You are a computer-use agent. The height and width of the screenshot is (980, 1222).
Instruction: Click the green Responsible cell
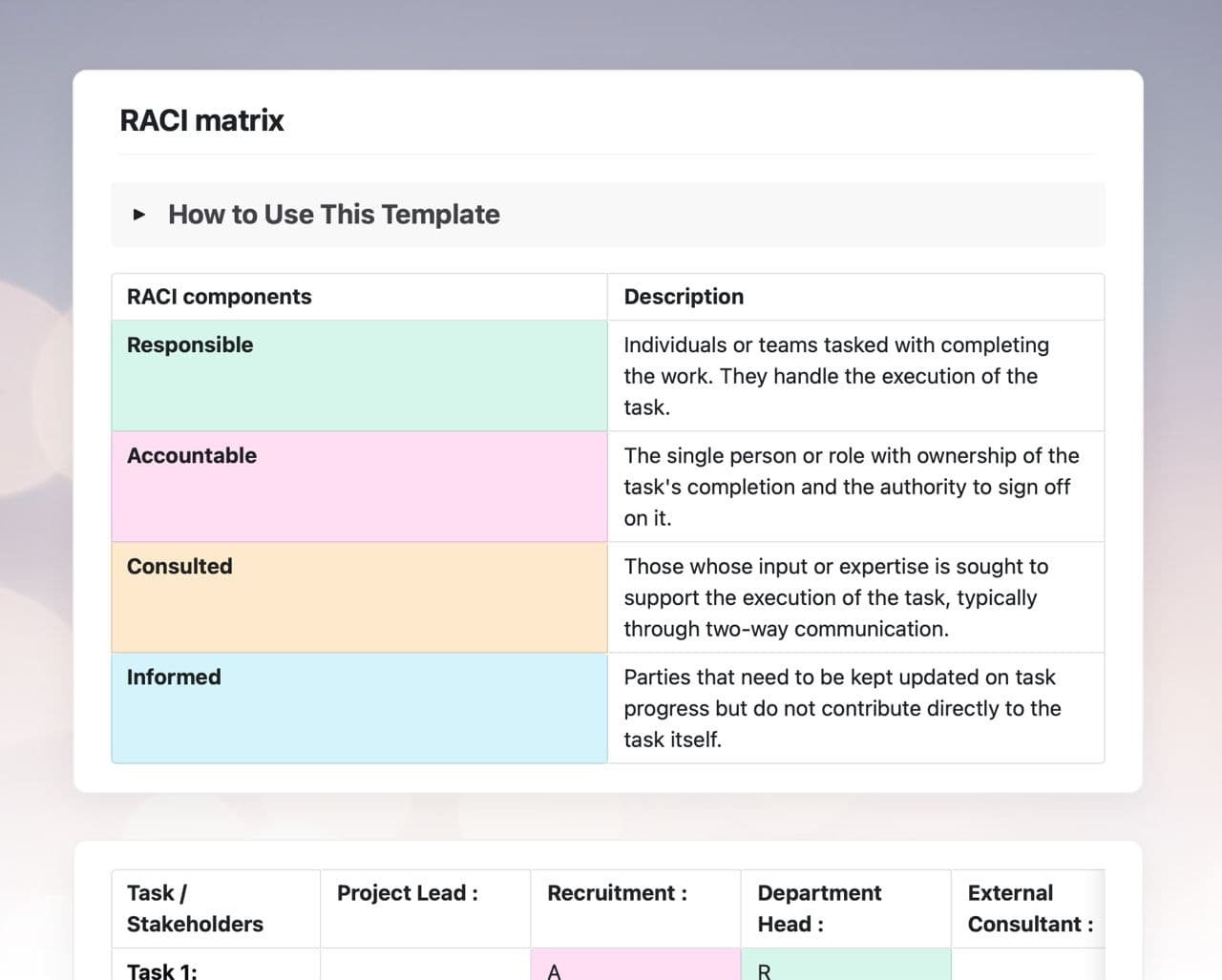(359, 375)
